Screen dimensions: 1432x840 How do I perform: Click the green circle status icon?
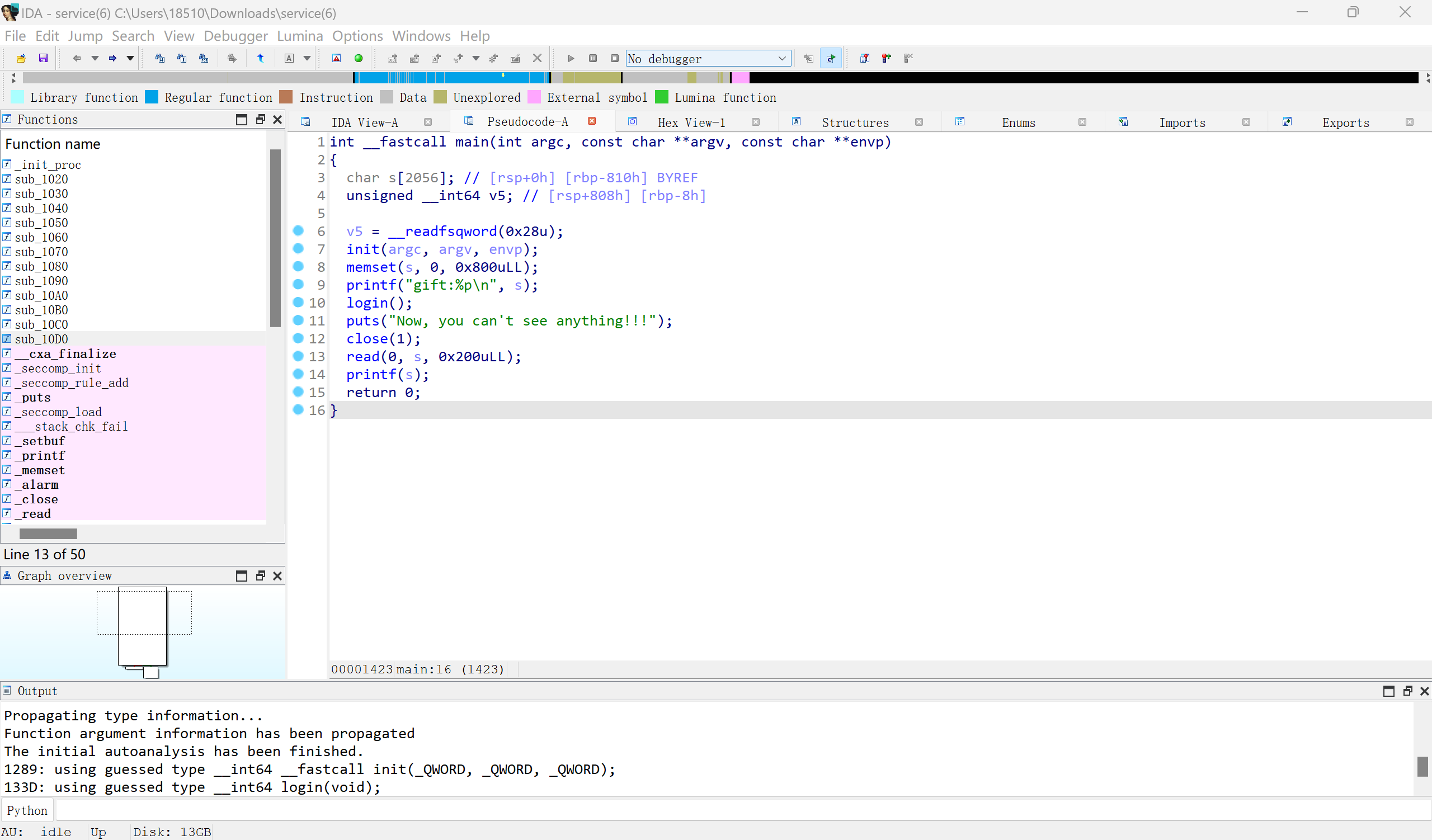359,58
